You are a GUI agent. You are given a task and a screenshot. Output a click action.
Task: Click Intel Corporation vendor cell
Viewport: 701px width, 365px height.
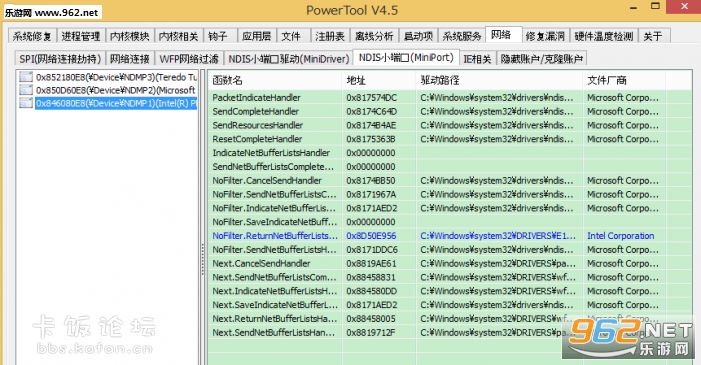click(621, 236)
